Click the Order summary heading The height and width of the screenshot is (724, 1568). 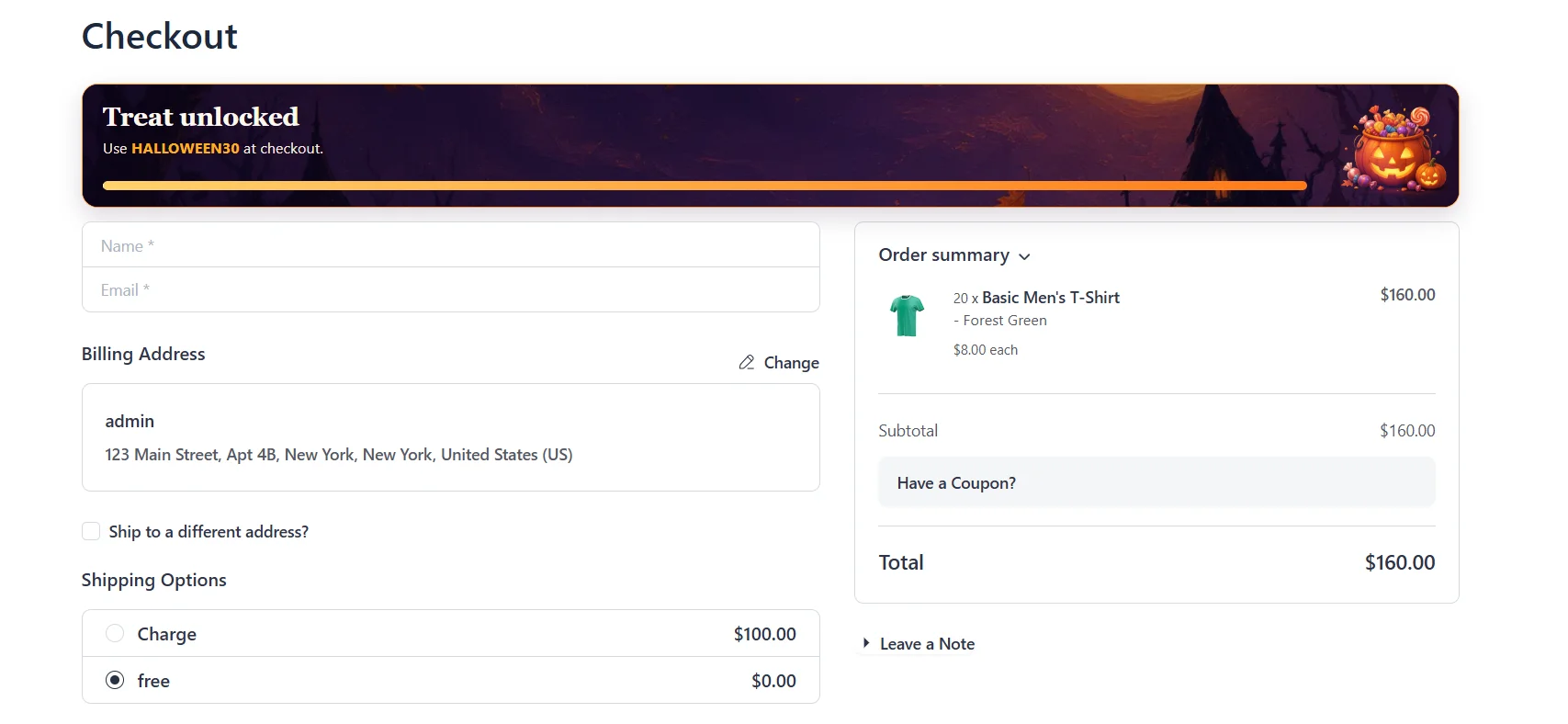[x=943, y=255]
